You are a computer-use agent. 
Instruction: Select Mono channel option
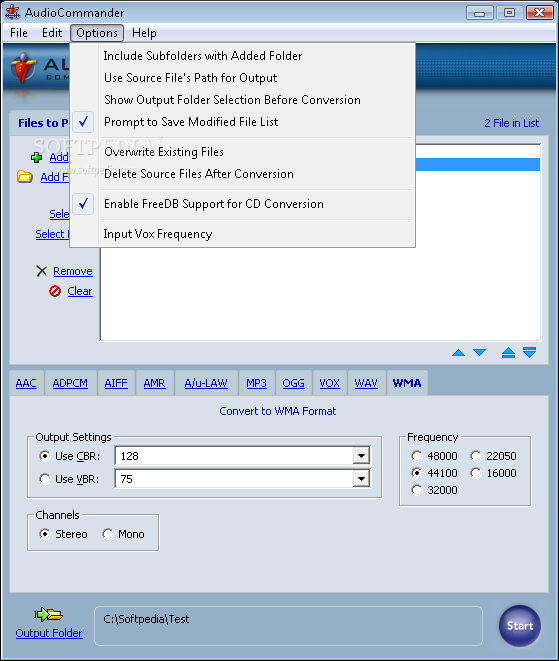click(108, 534)
